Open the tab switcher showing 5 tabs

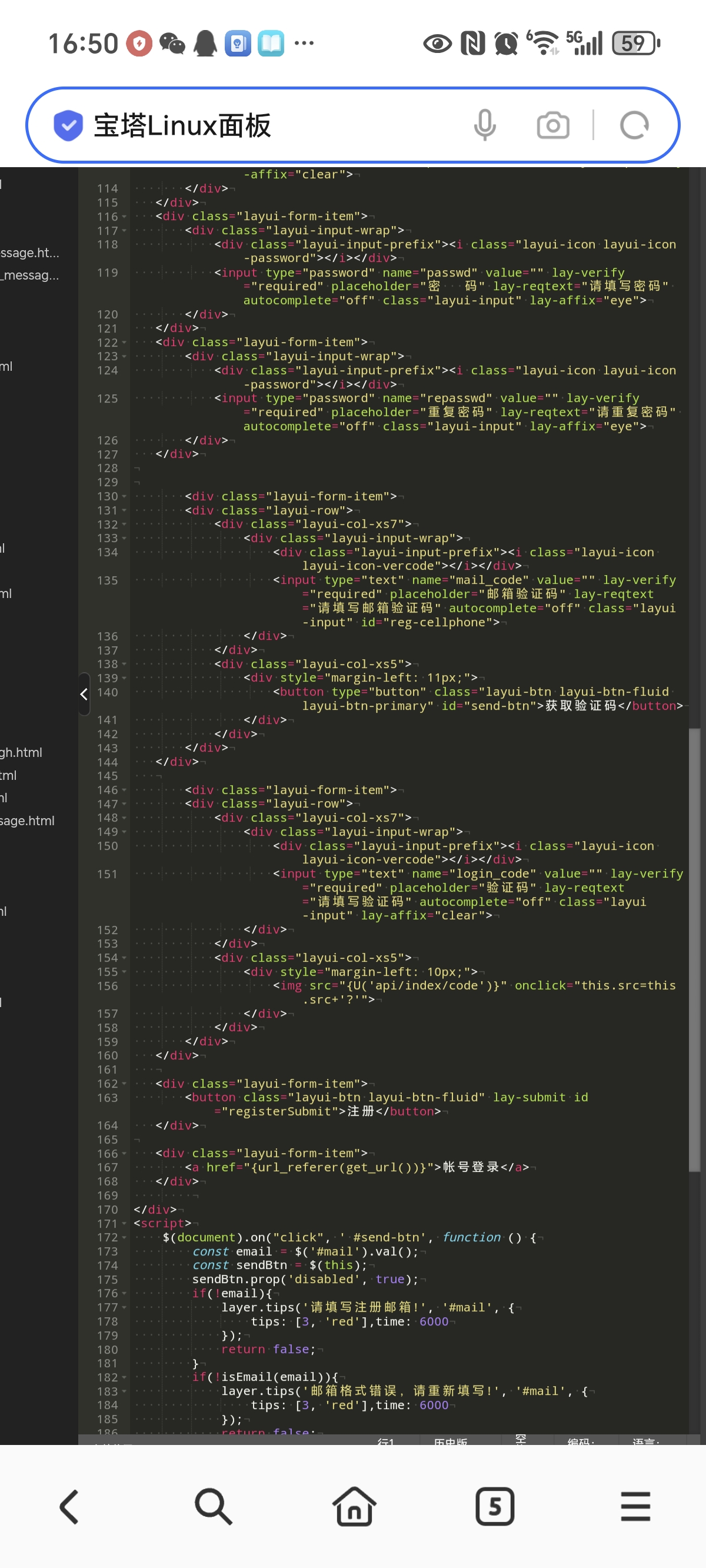[494, 1507]
